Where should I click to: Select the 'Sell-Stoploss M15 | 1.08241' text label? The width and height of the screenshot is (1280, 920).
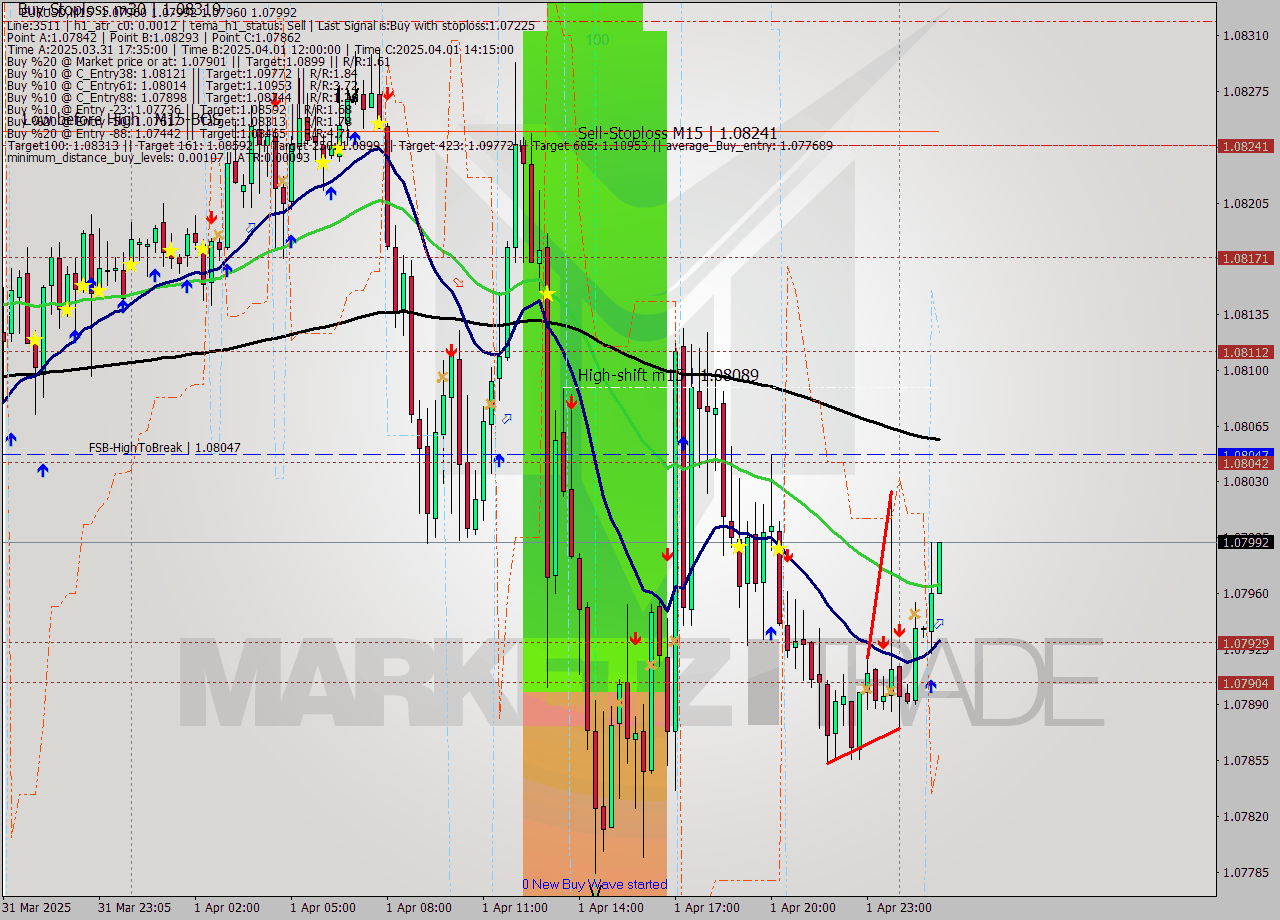679,130
